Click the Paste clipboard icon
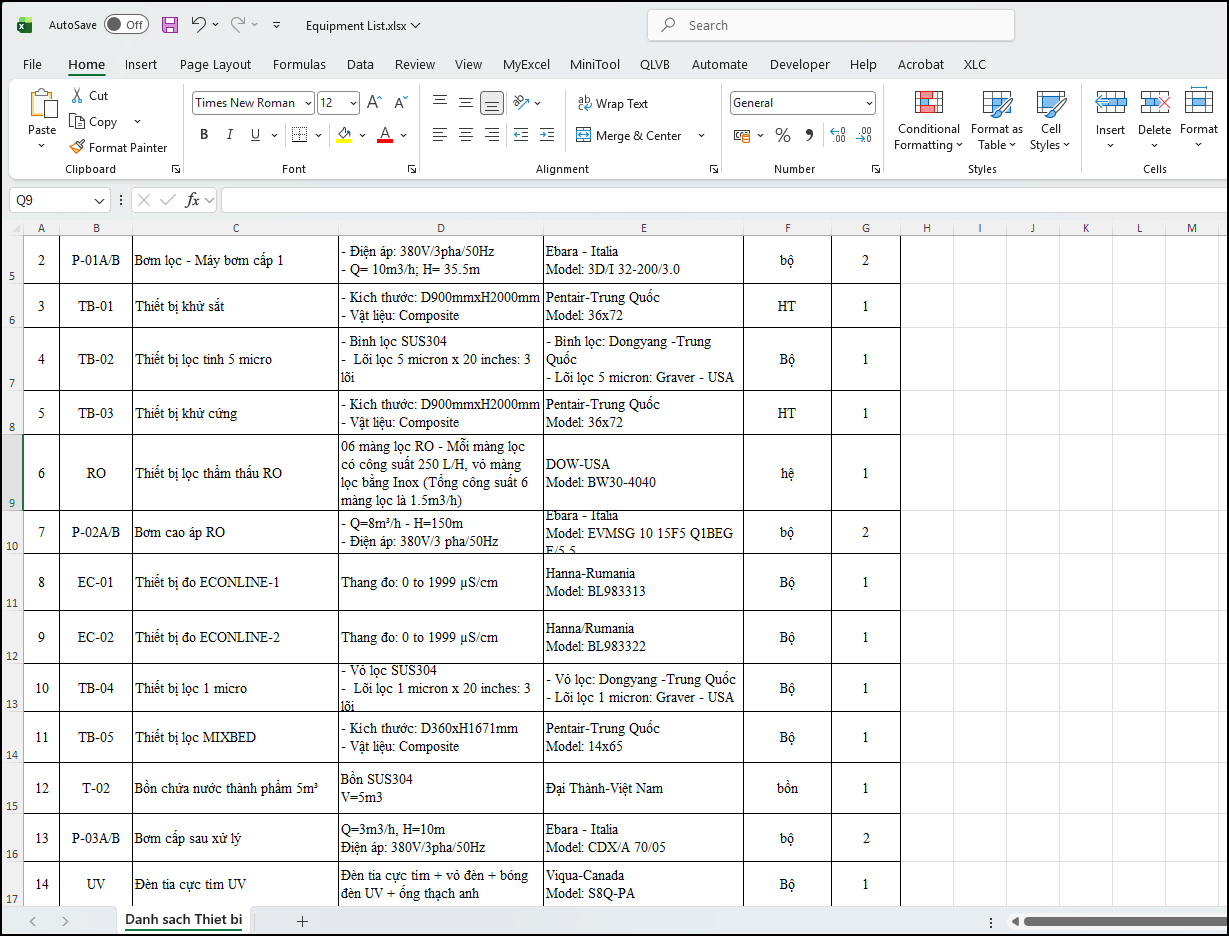This screenshot has height=936, width=1229. [x=42, y=105]
